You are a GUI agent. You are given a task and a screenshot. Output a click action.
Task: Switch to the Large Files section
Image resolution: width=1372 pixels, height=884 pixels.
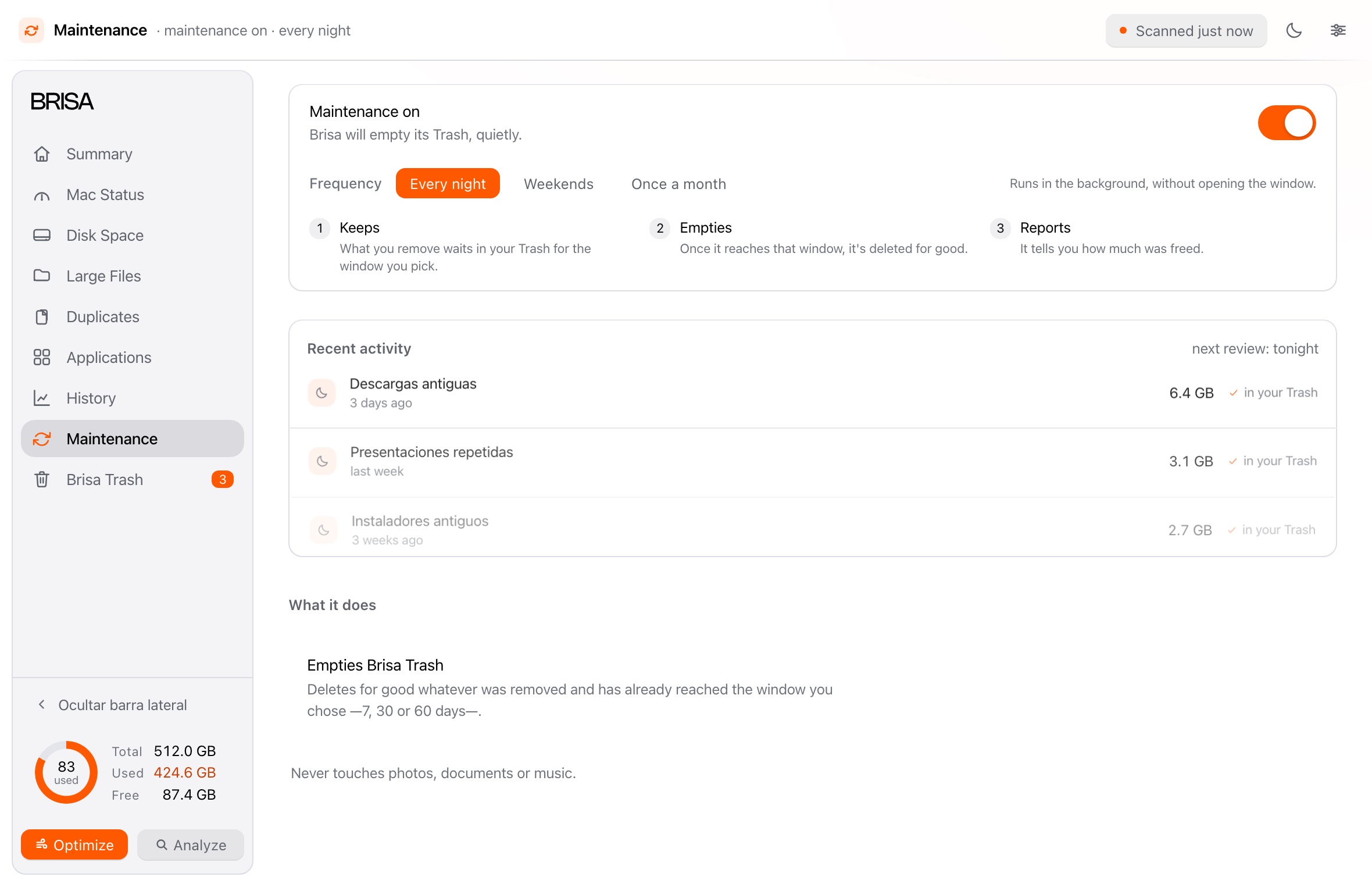pos(133,276)
